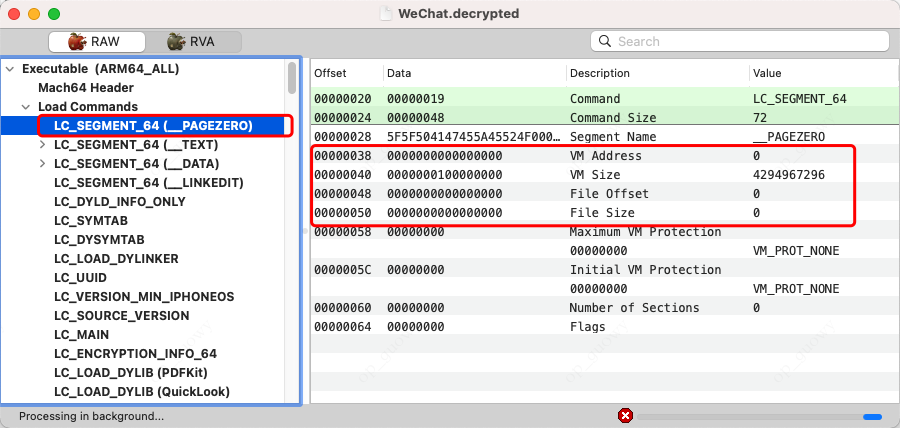Click the WeChat.decrypted document icon in title bar
Viewport: 900px width, 428px height.
pos(388,14)
